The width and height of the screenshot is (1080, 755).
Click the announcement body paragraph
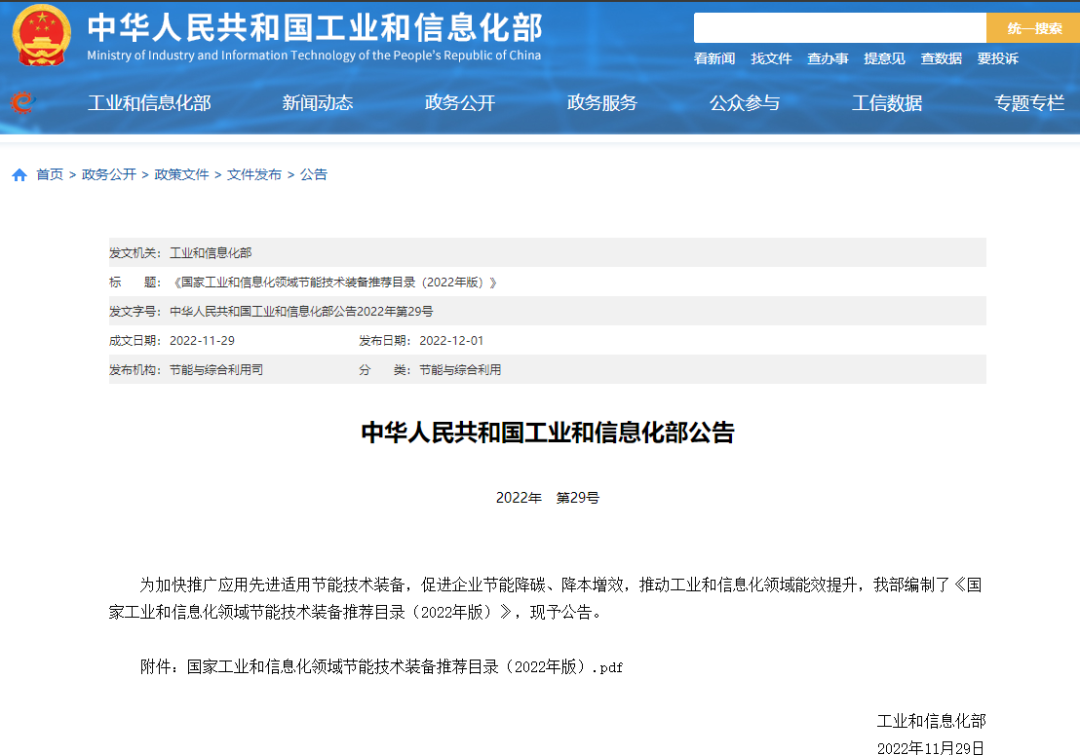(x=546, y=599)
